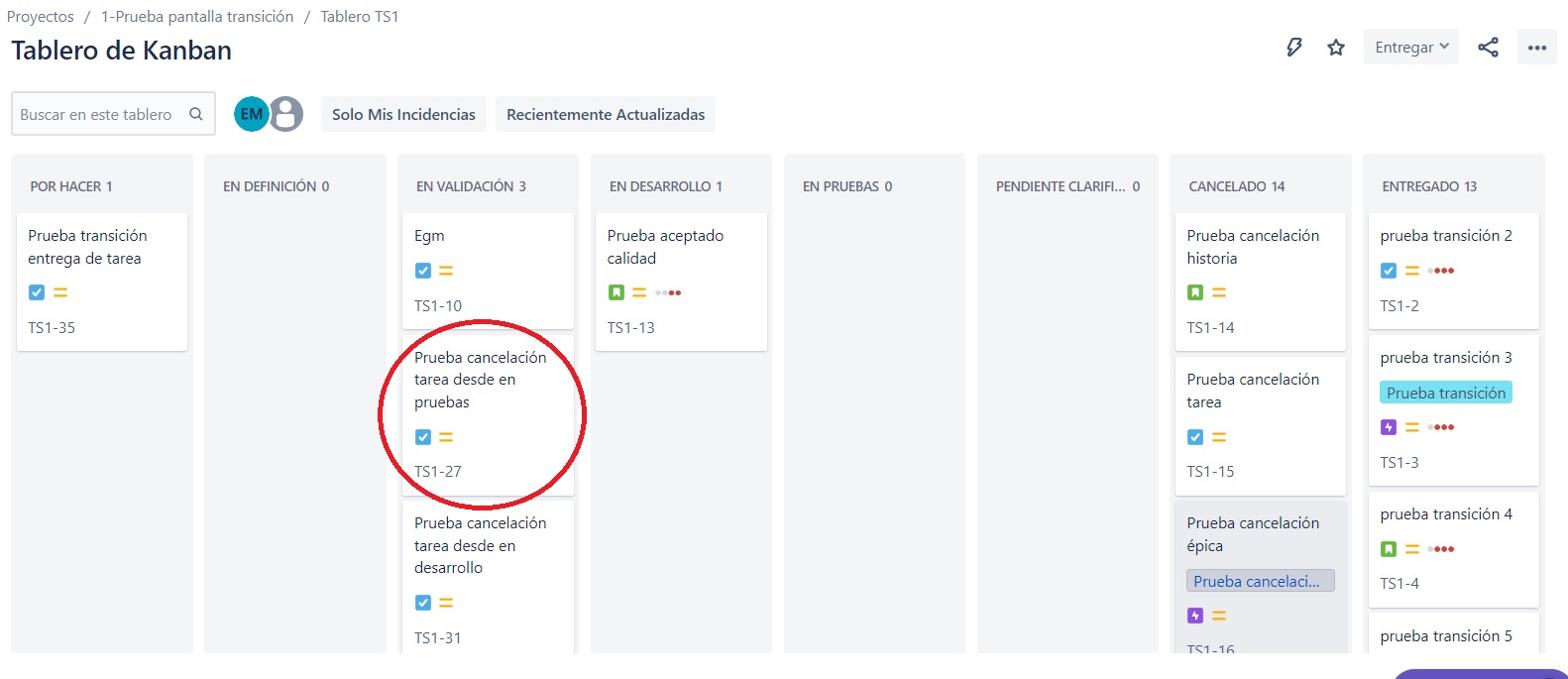Click the lightning bolt automation icon
Viewport: 1568px width, 679px height.
point(1293,48)
